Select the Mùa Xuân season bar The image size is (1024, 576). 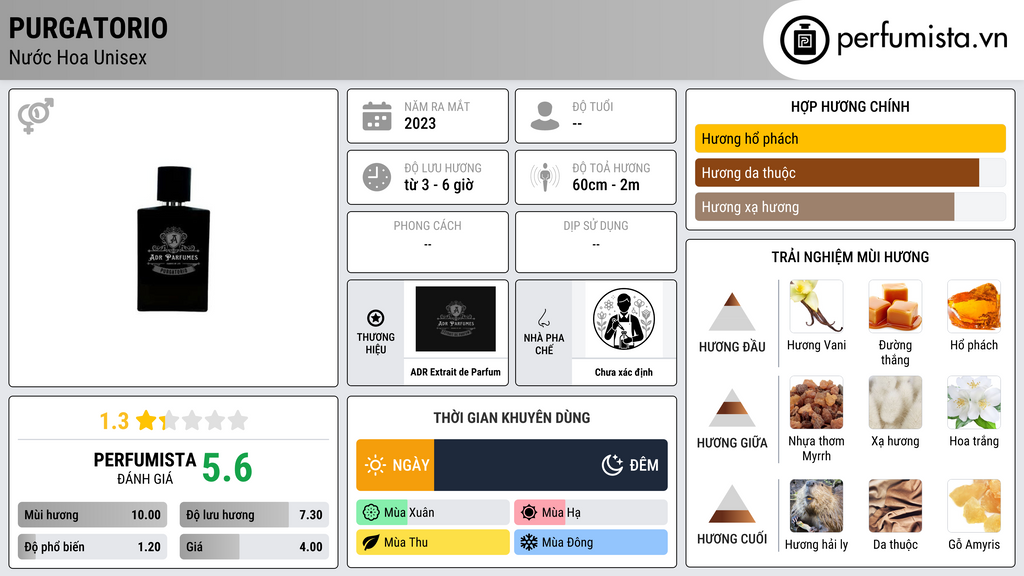pyautogui.click(x=433, y=513)
